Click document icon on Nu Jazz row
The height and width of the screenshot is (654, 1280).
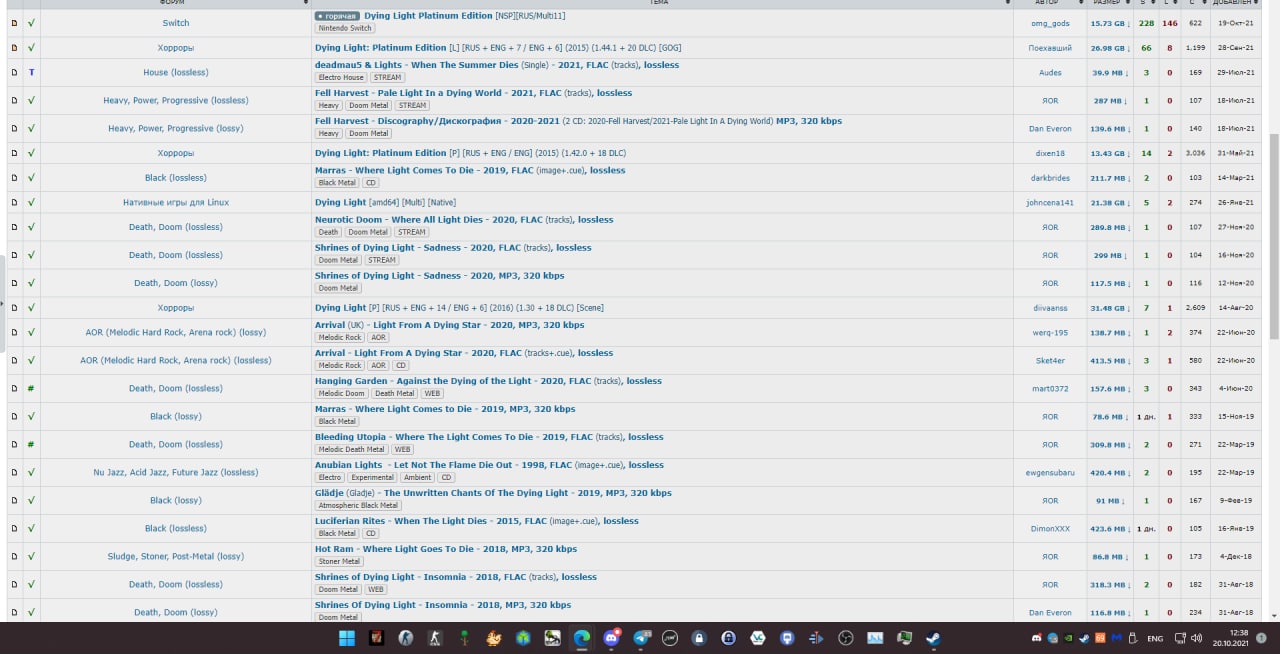tap(14, 472)
